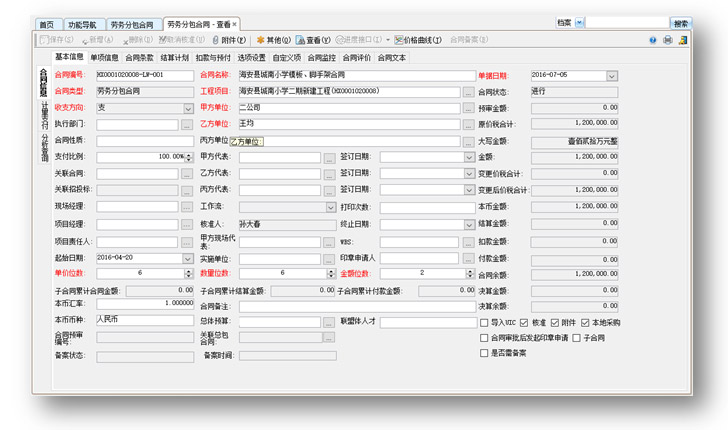Uncheck the 核准 checkbox
The width and height of the screenshot is (728, 430).
(524, 323)
